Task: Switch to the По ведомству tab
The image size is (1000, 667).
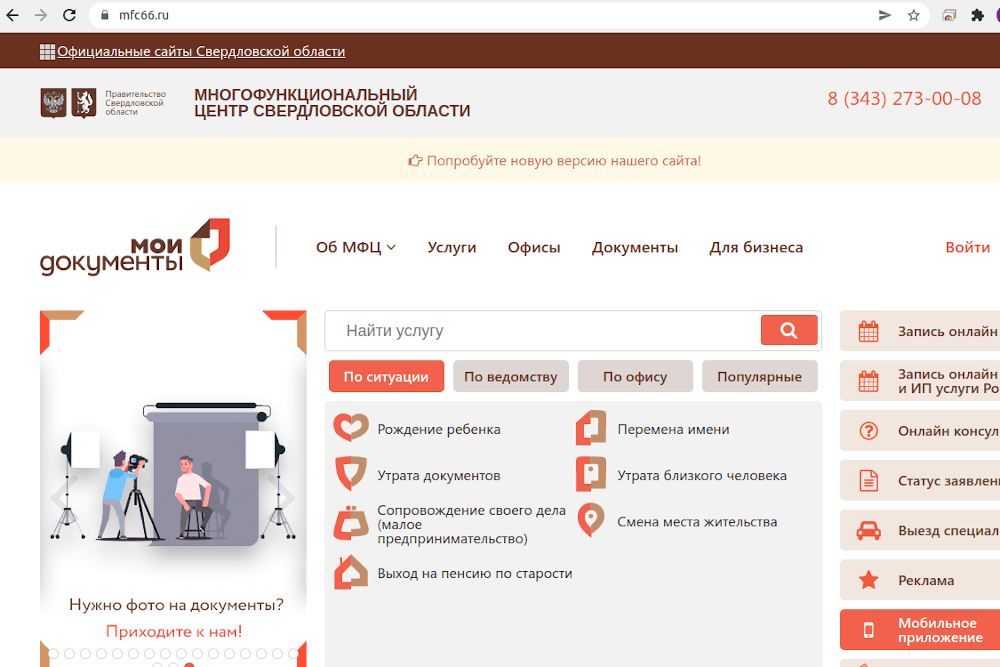Action: click(510, 377)
